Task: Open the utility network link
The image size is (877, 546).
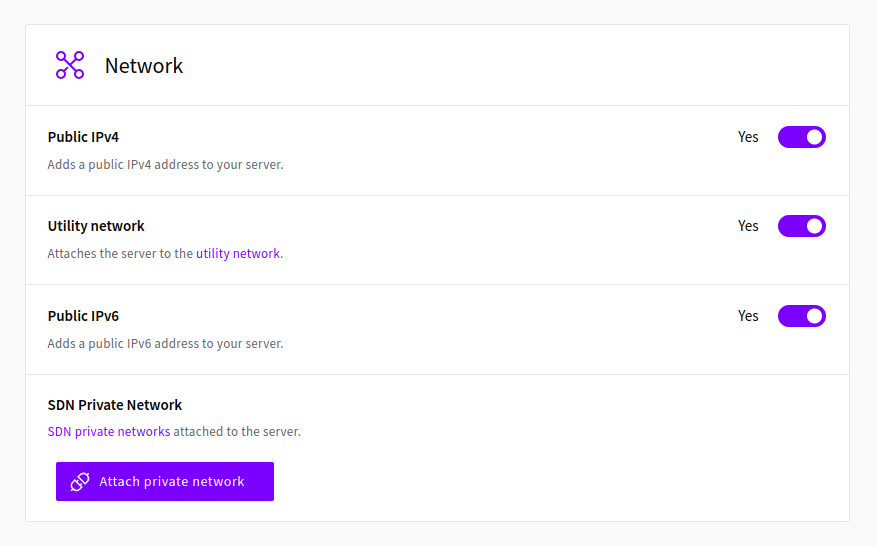Action: [x=238, y=253]
